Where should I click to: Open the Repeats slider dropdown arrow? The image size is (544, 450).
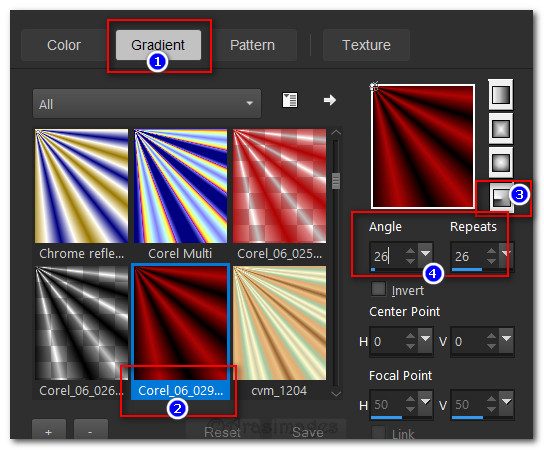(506, 255)
